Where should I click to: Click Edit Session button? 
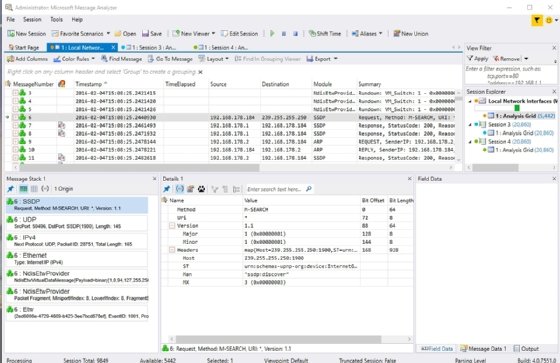coord(239,34)
